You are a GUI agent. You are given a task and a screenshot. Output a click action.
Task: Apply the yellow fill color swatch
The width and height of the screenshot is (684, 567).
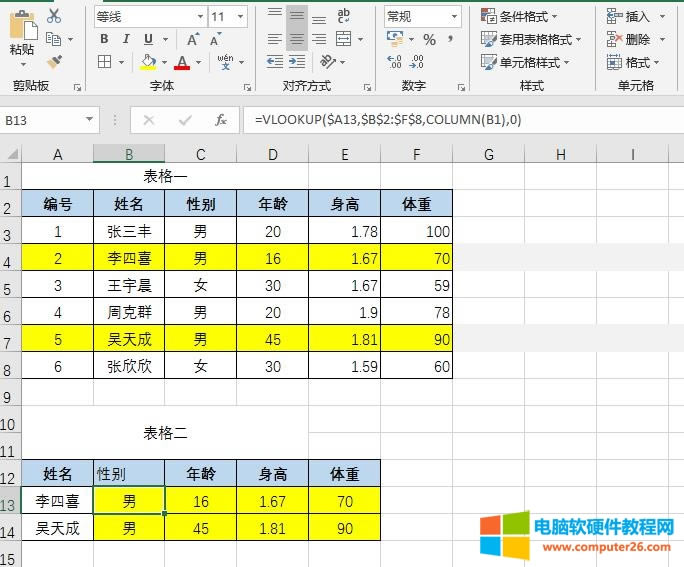(x=148, y=62)
